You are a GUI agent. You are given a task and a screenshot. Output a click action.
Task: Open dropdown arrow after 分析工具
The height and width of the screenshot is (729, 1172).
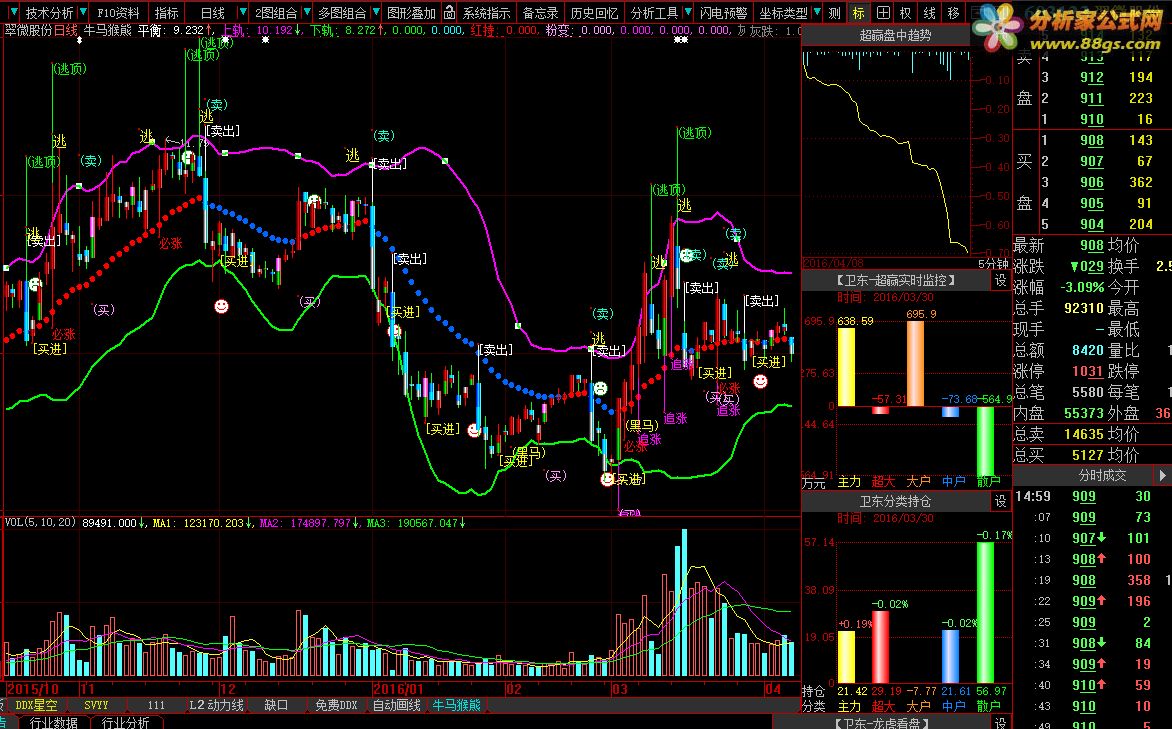click(x=686, y=13)
